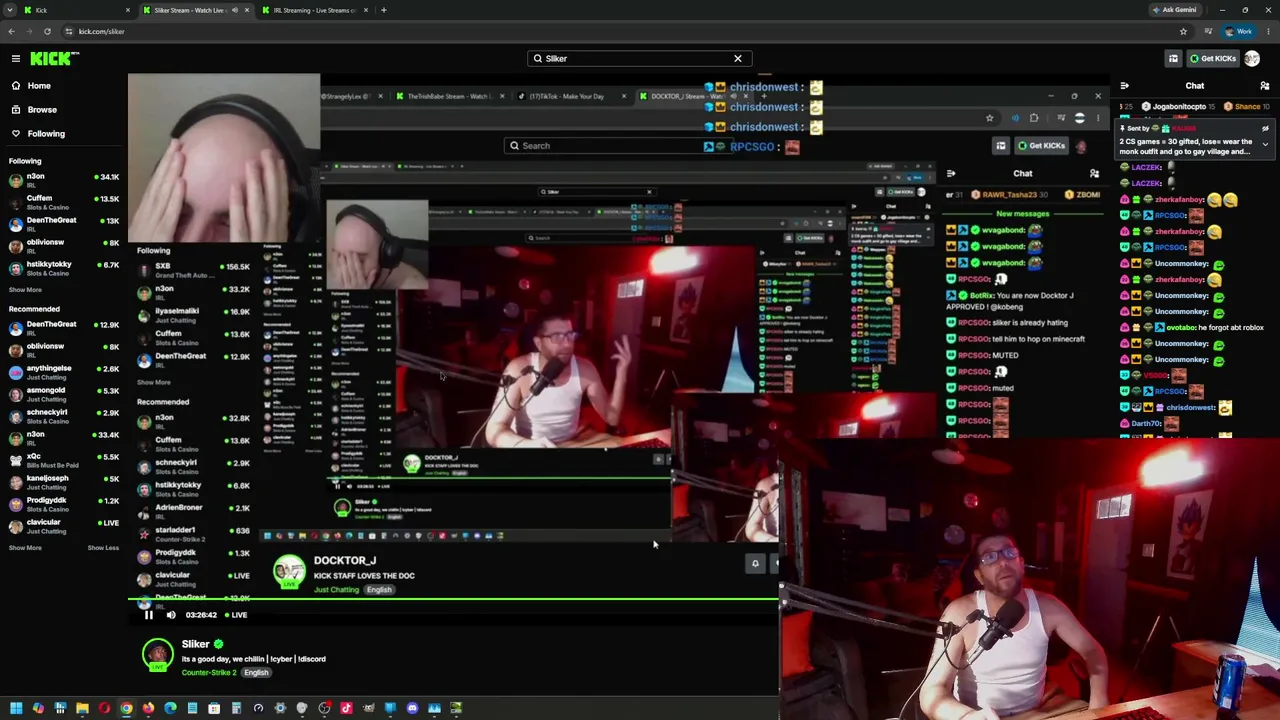Launch Firefox from the taskbar
Viewport: 1280px width, 720px height.
click(x=148, y=708)
